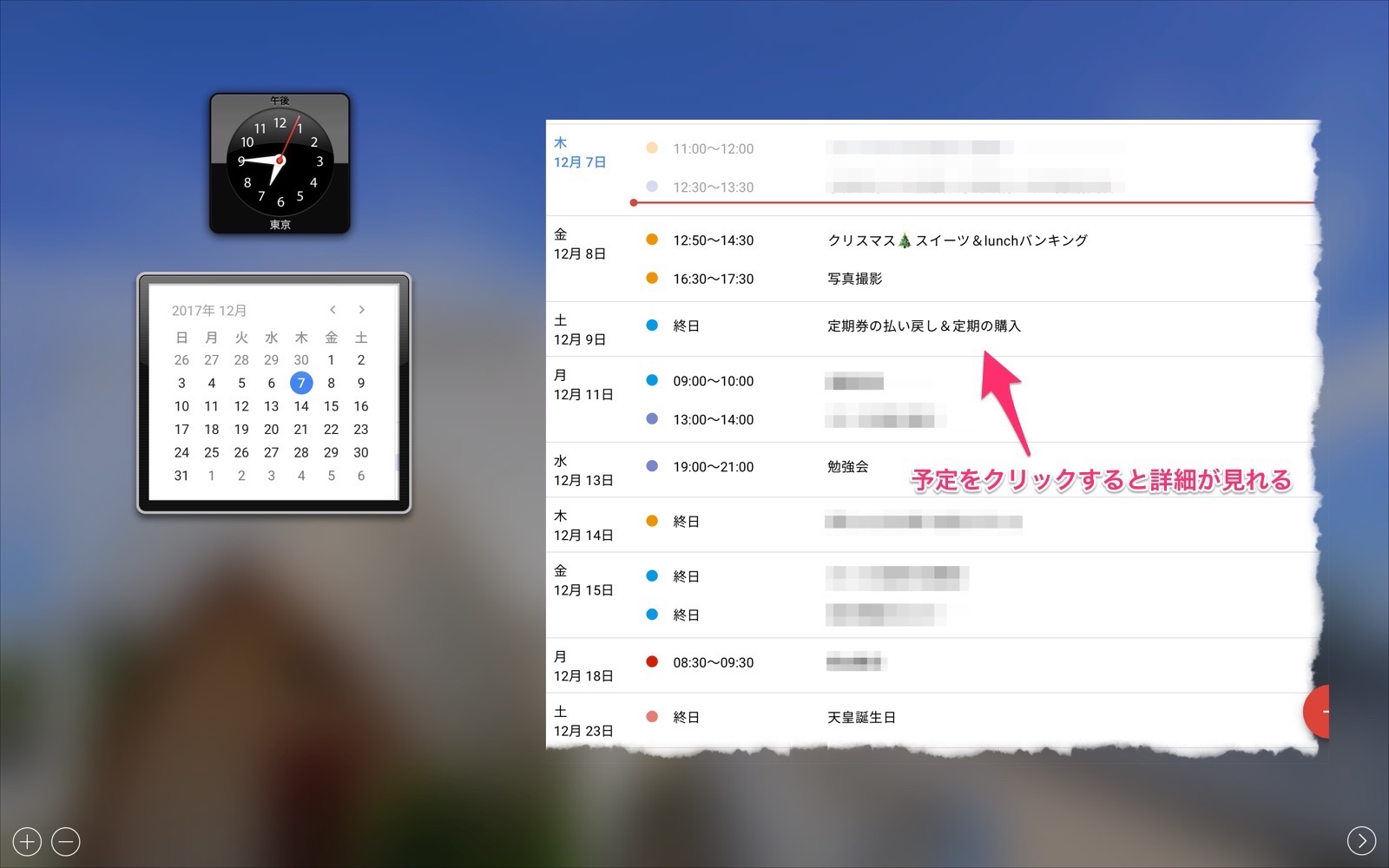Click the 2017年 12月 calendar heading

(209, 311)
